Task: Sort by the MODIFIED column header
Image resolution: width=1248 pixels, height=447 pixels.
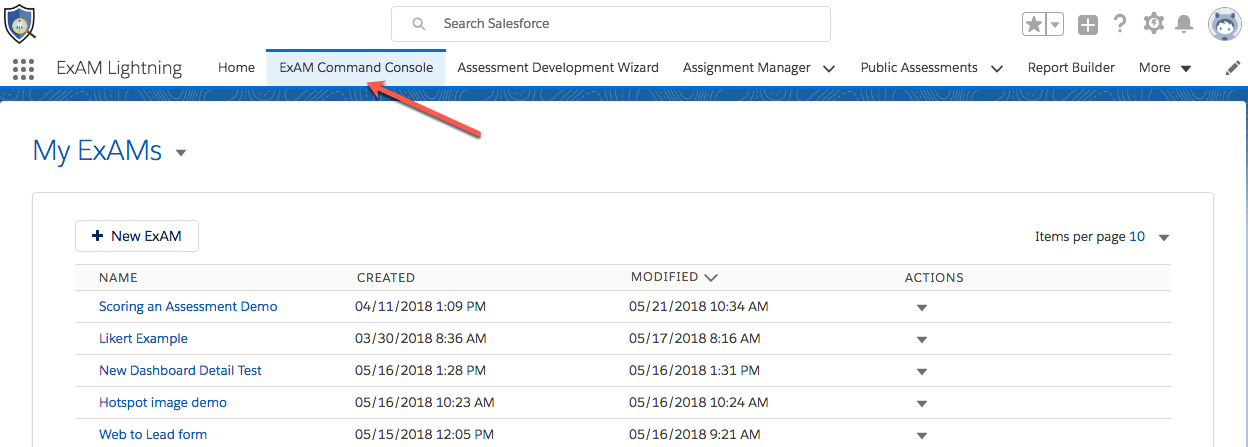Action: point(674,277)
